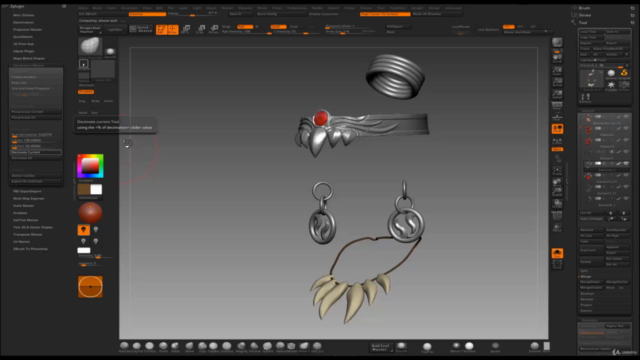640x360 pixels.
Task: Expand the UV Master section
Action: click(x=21, y=242)
